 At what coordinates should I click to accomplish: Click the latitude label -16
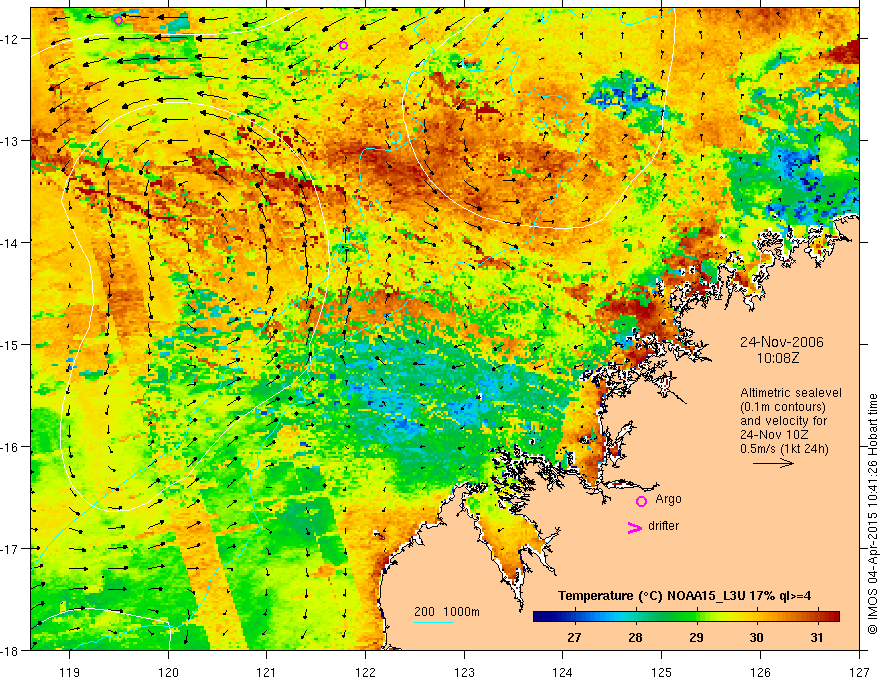tap(10, 447)
